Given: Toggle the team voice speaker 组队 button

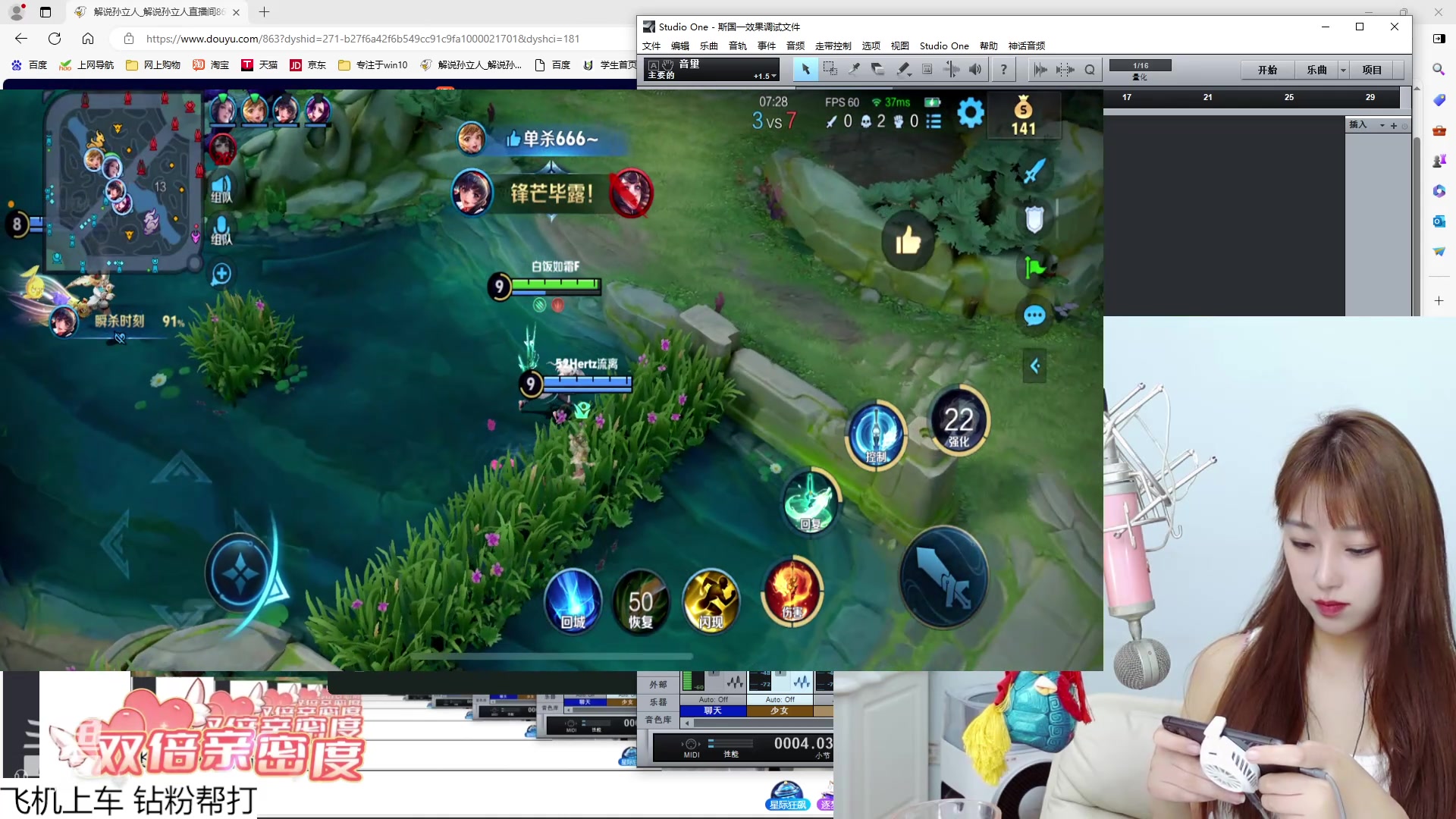Looking at the screenshot, I should [221, 187].
